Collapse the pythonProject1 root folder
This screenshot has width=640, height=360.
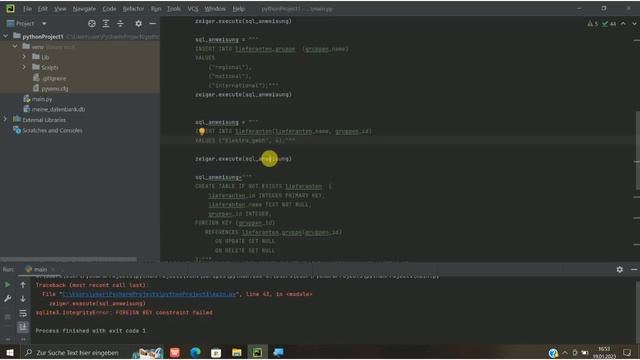coord(5,36)
